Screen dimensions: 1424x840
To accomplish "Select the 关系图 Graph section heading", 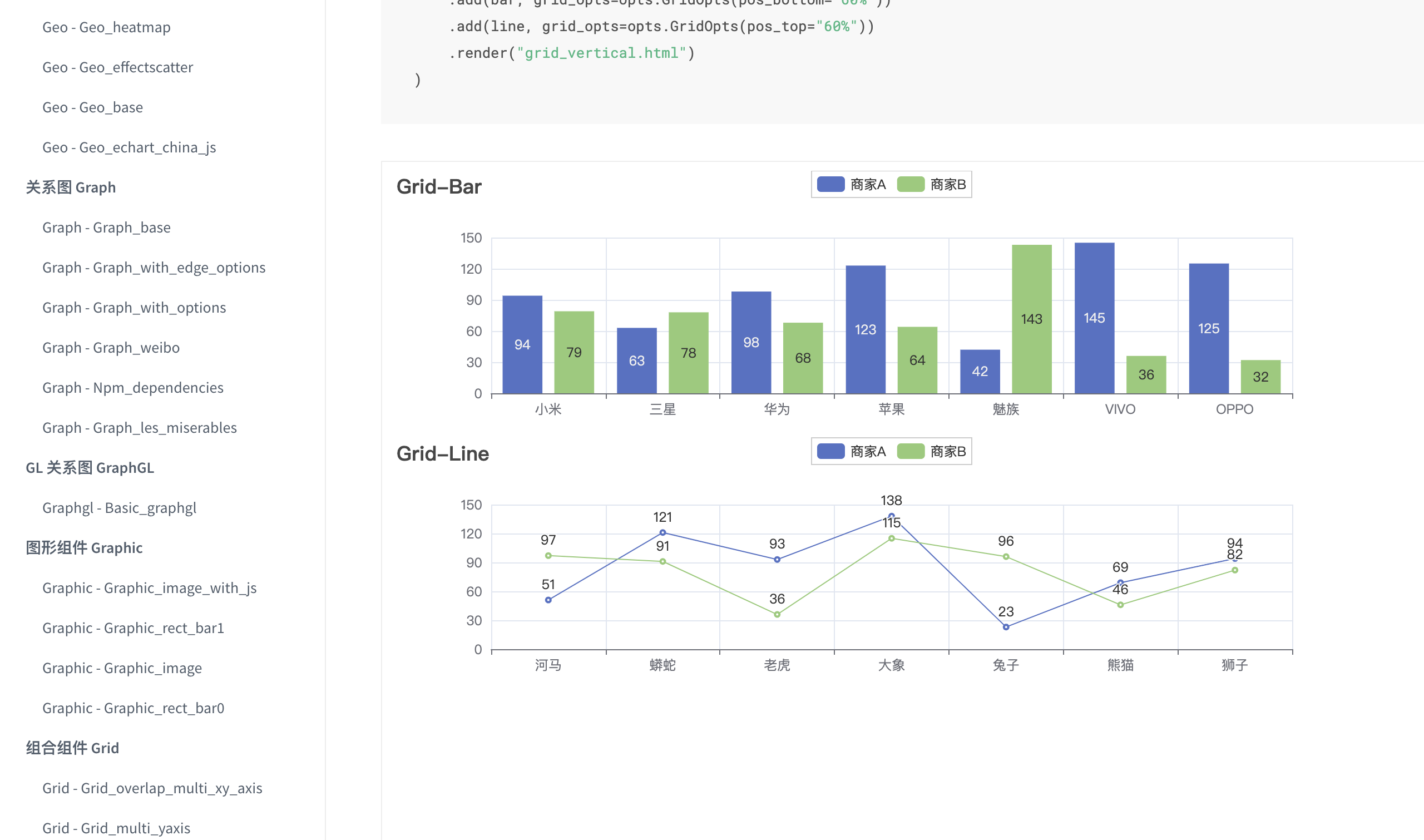I will (x=71, y=187).
